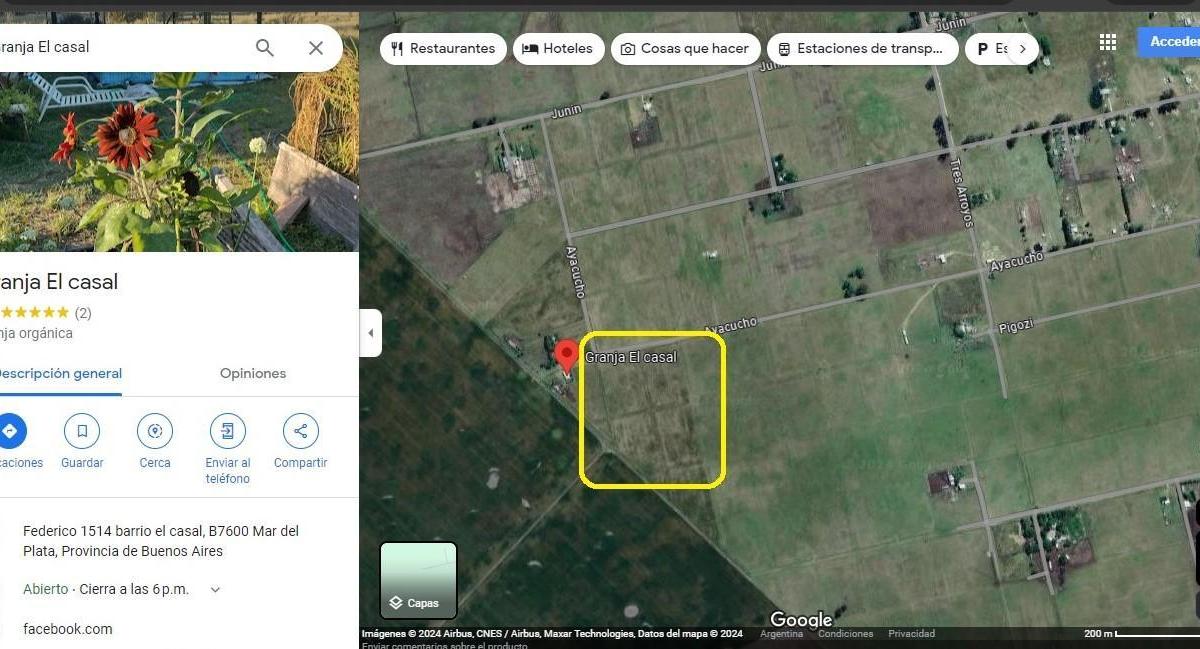Open the Google apps grid
This screenshot has width=1200, height=649.
1108,42
